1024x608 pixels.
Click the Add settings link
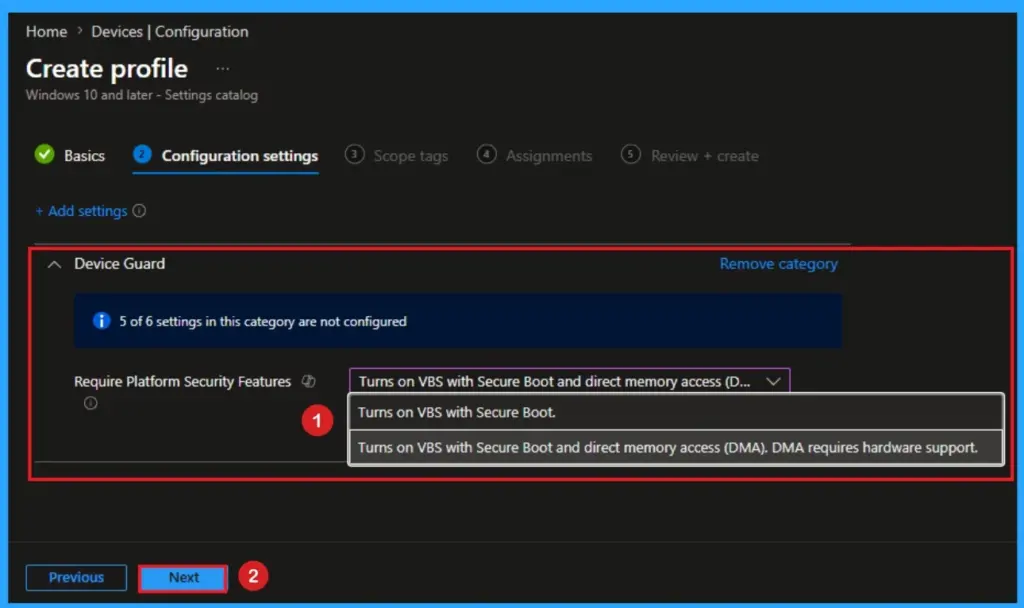(x=81, y=211)
